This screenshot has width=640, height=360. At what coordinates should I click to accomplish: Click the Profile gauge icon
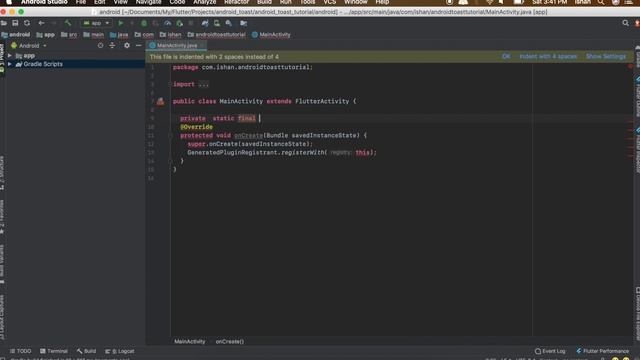168,23
